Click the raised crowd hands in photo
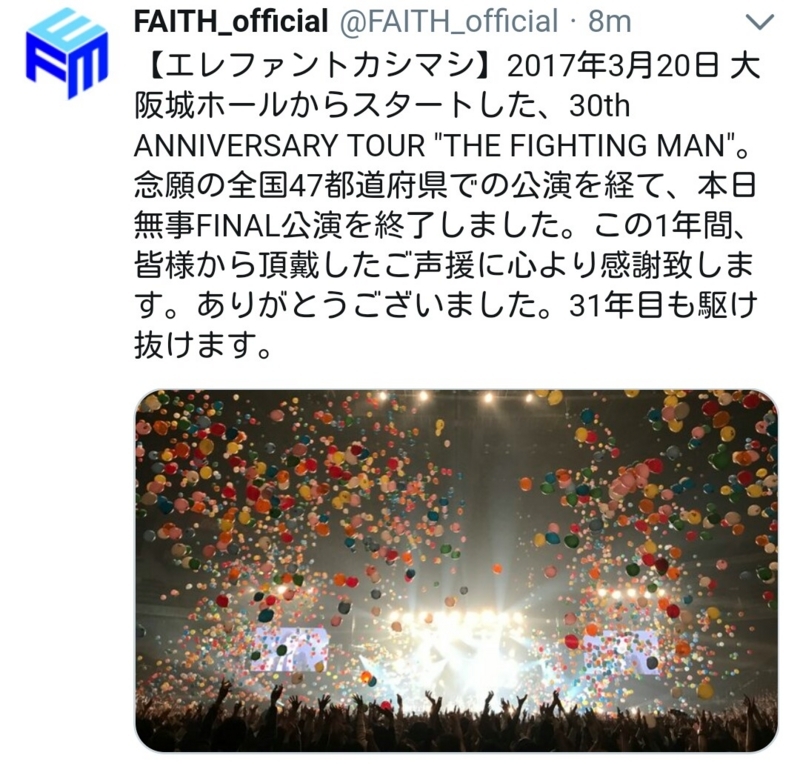 pos(456,717)
